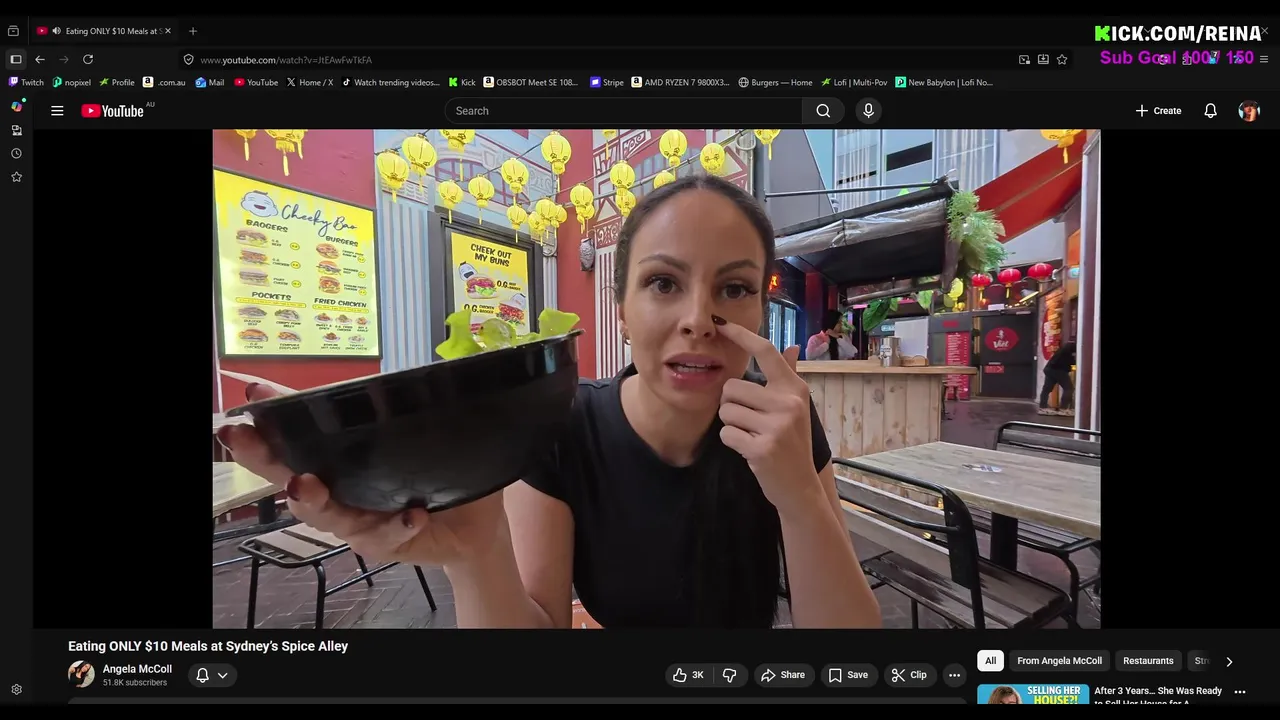Viewport: 1280px width, 720px height.
Task: Open OBSBOT Meet SE bookmark
Action: click(x=531, y=83)
